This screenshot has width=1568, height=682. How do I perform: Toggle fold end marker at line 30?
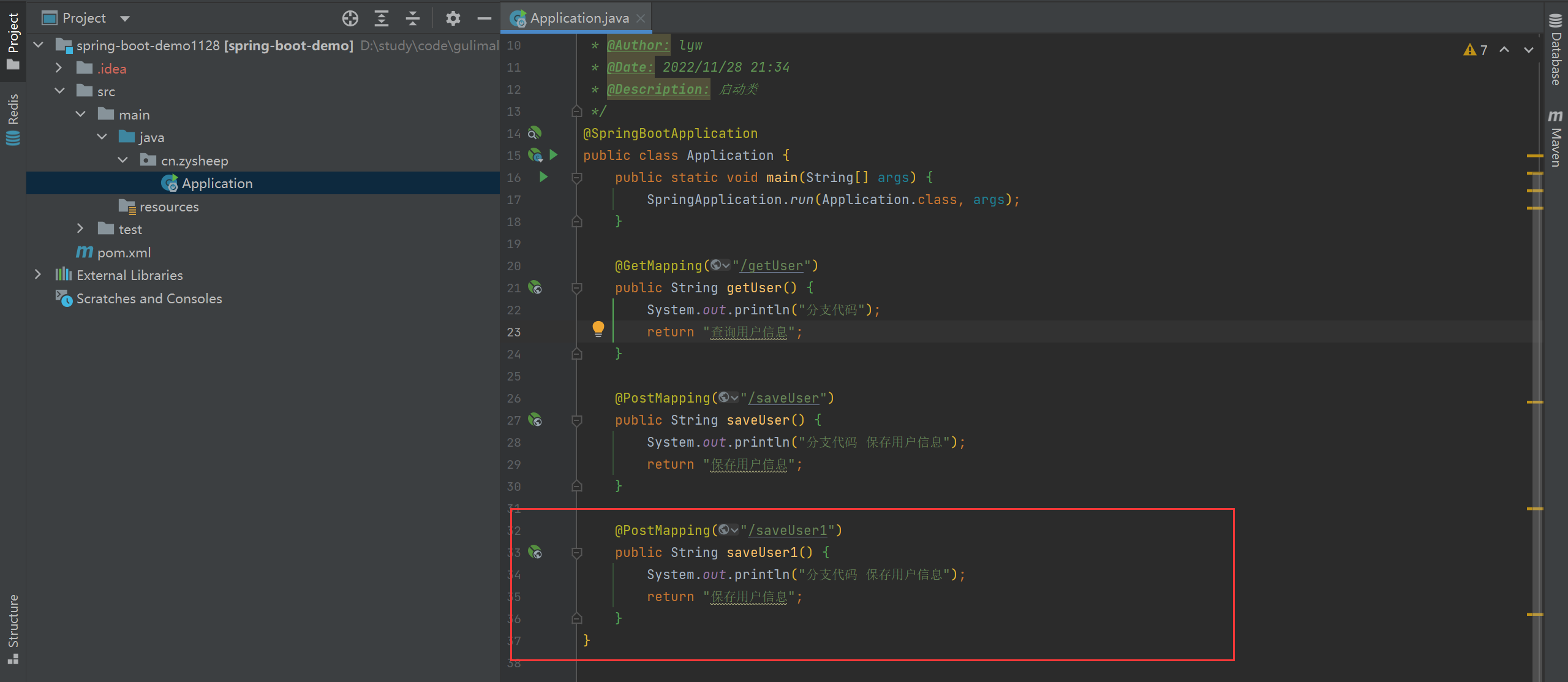(576, 486)
